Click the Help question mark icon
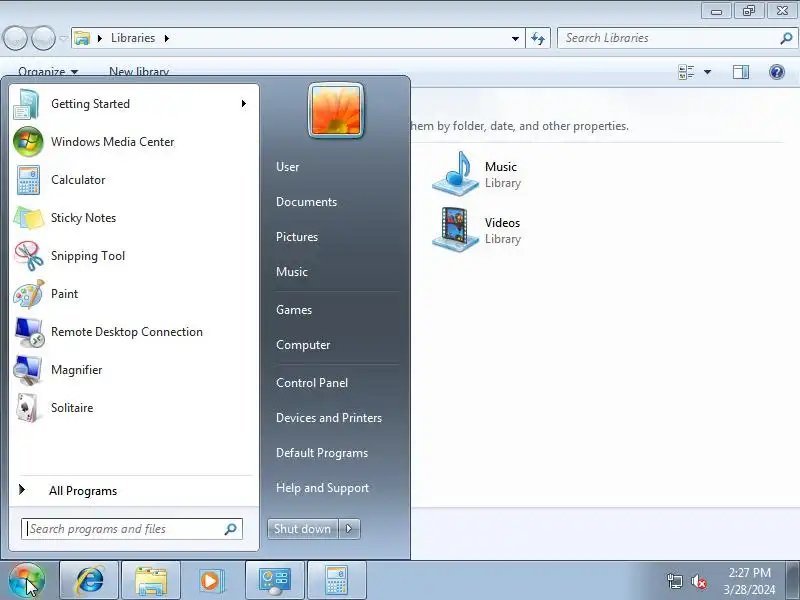 point(777,72)
